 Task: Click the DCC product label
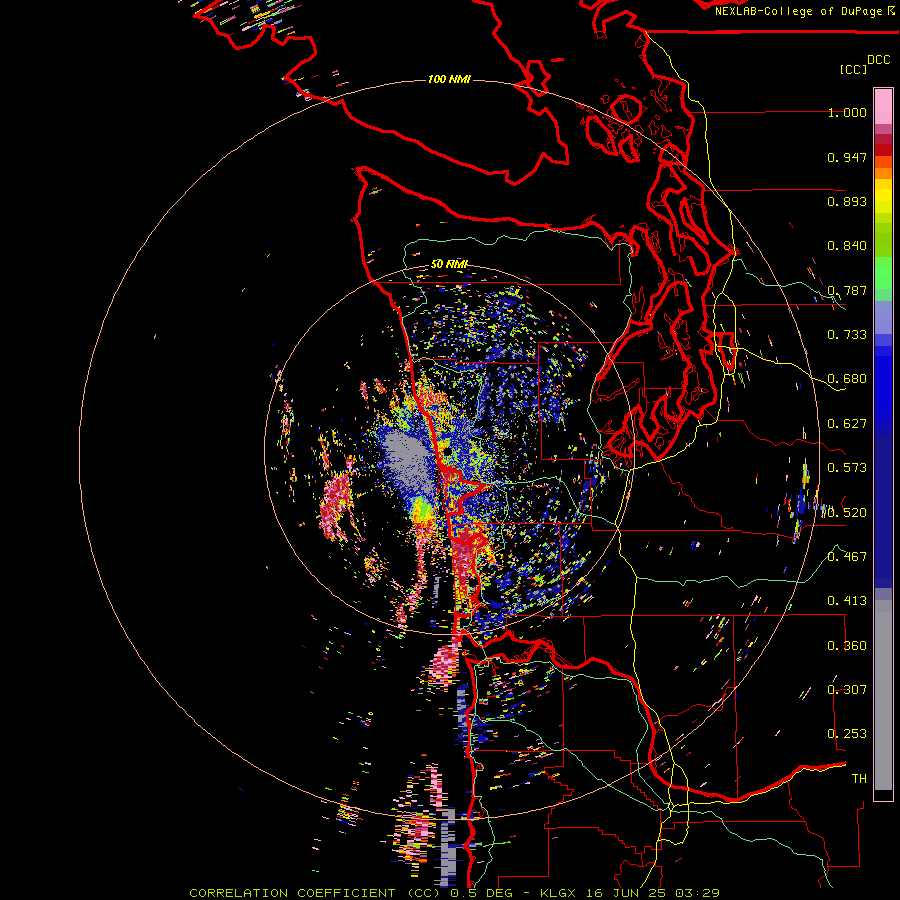pyautogui.click(x=879, y=60)
